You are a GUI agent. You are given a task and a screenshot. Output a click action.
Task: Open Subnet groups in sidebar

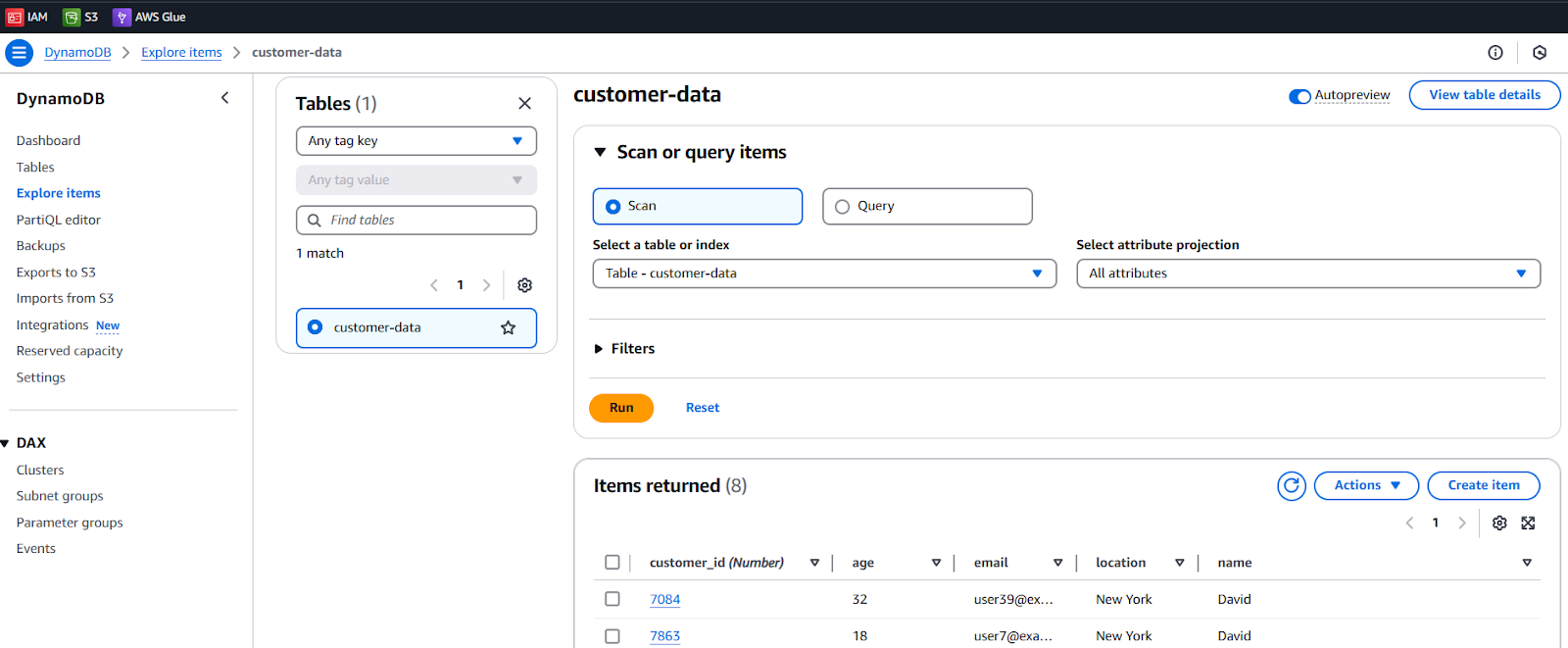60,496
